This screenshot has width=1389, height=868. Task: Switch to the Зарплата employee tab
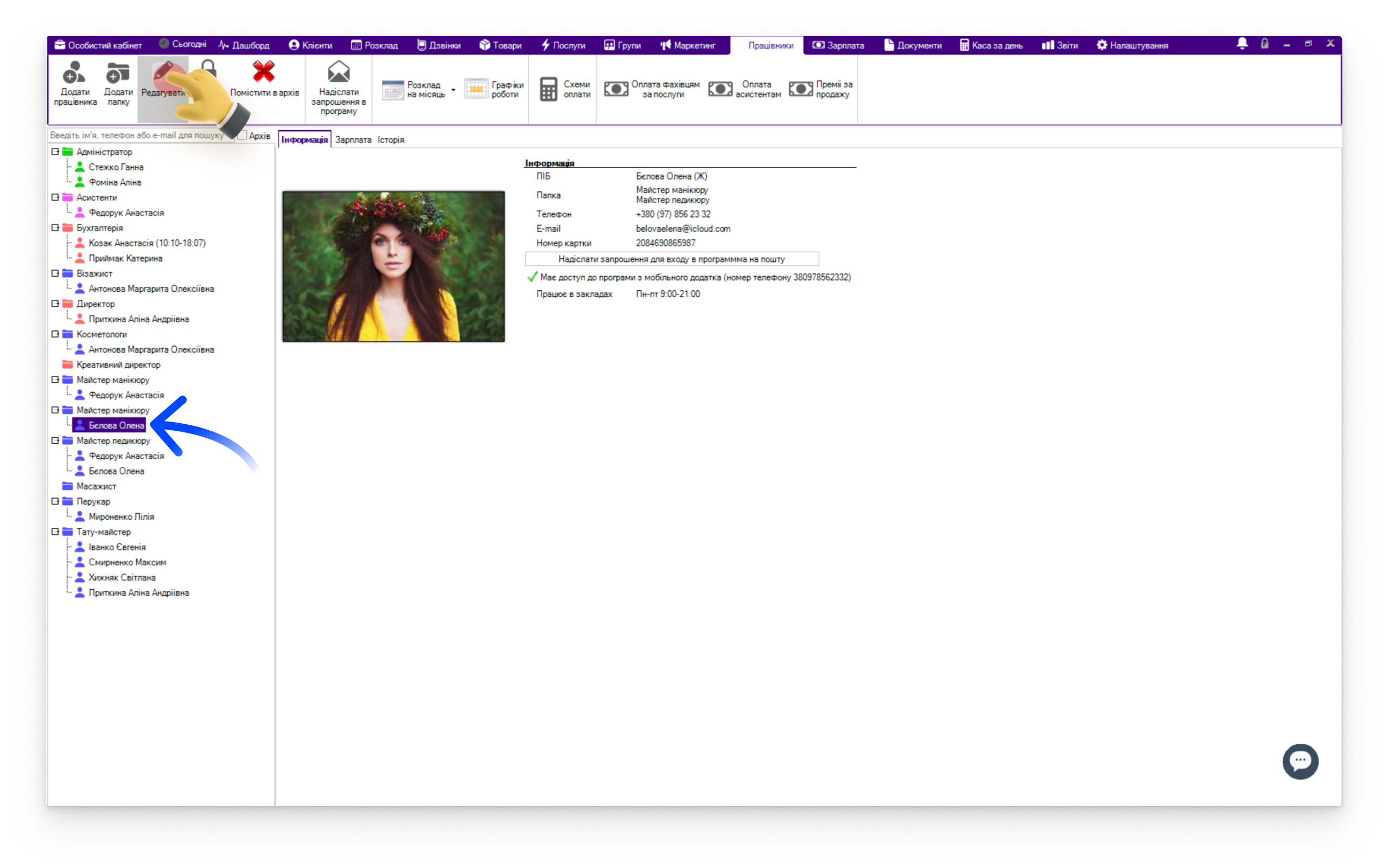(x=353, y=139)
